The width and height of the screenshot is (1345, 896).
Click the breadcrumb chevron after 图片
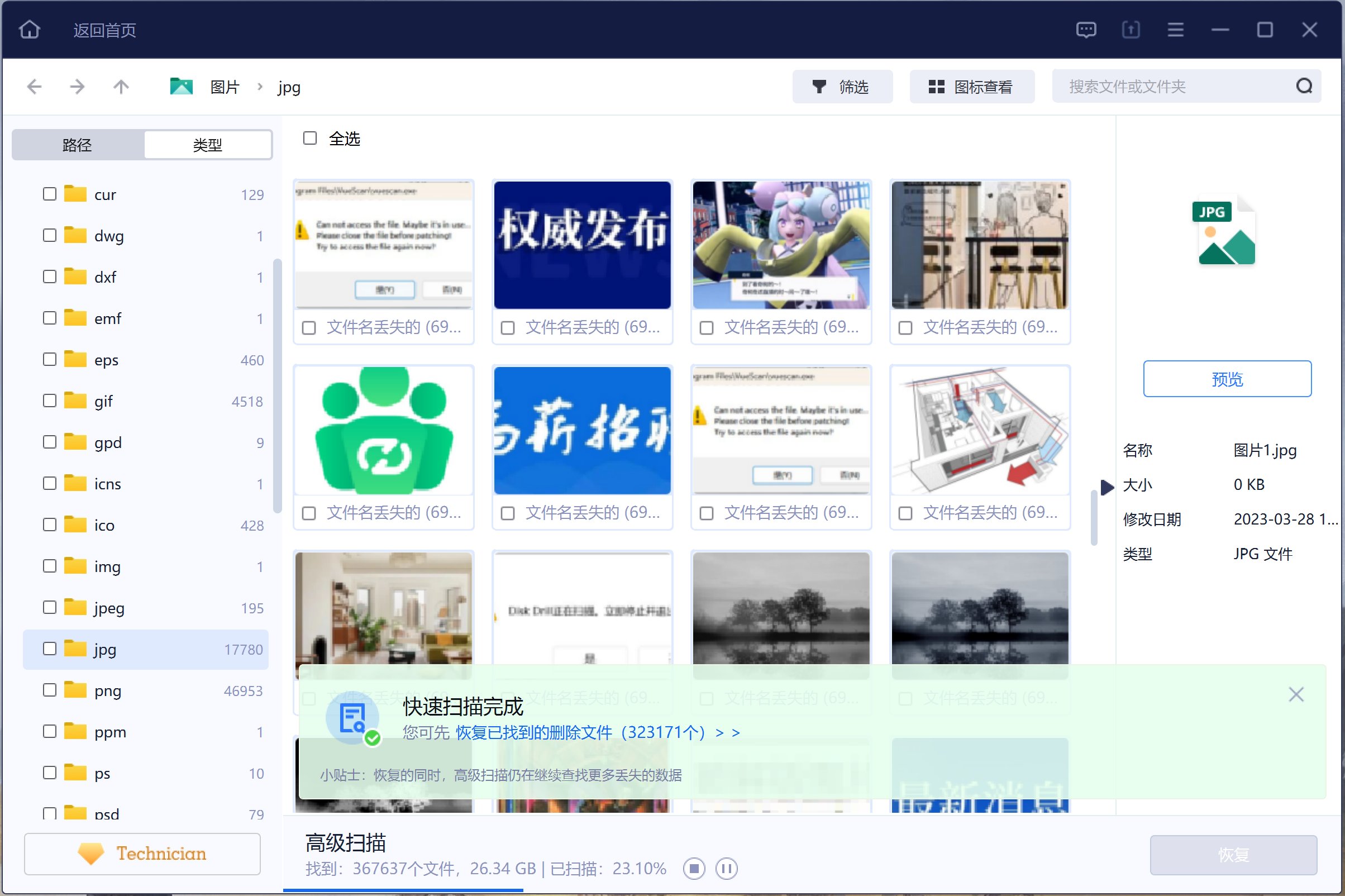(260, 87)
